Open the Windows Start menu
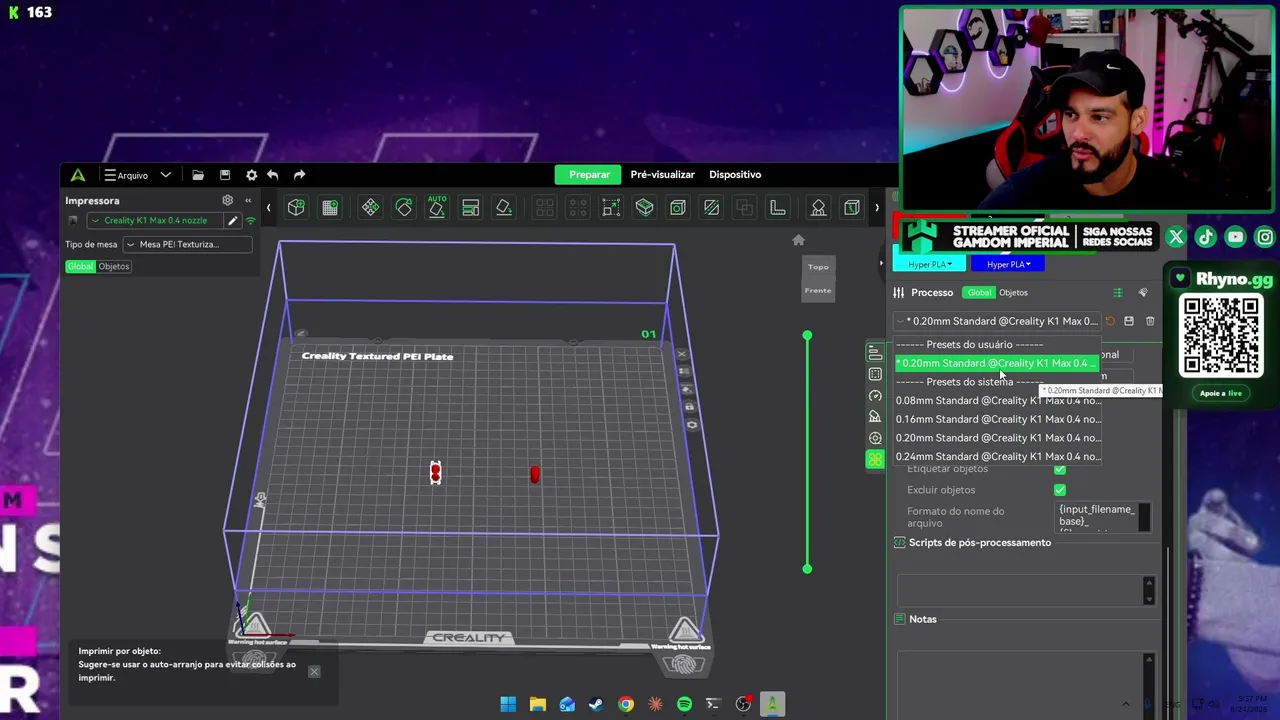 508,704
